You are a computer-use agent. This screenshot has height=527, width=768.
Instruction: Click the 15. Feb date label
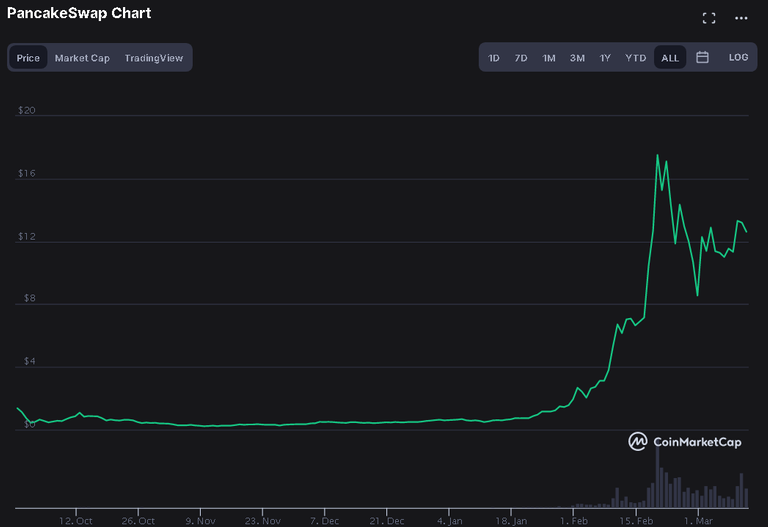tap(636, 521)
